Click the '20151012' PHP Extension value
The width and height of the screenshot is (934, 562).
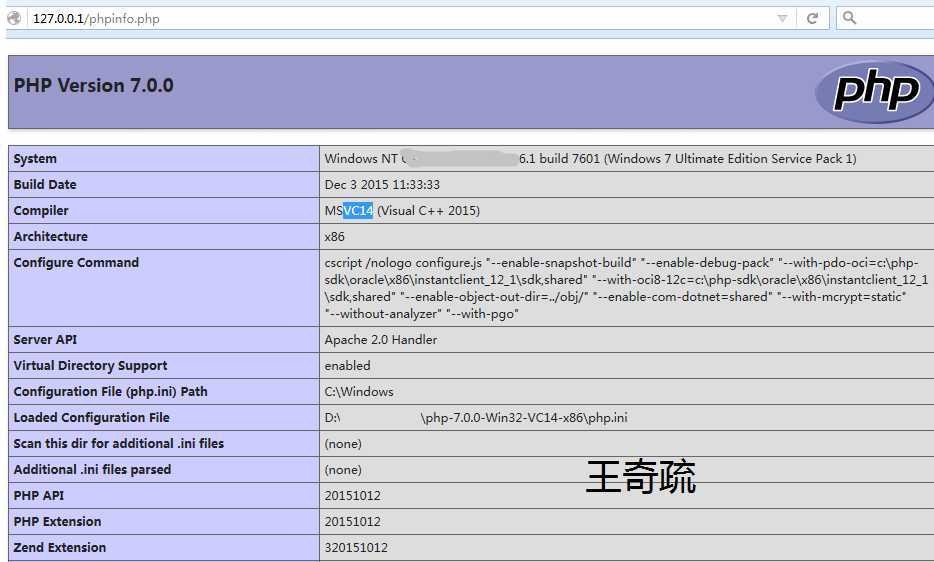point(353,521)
